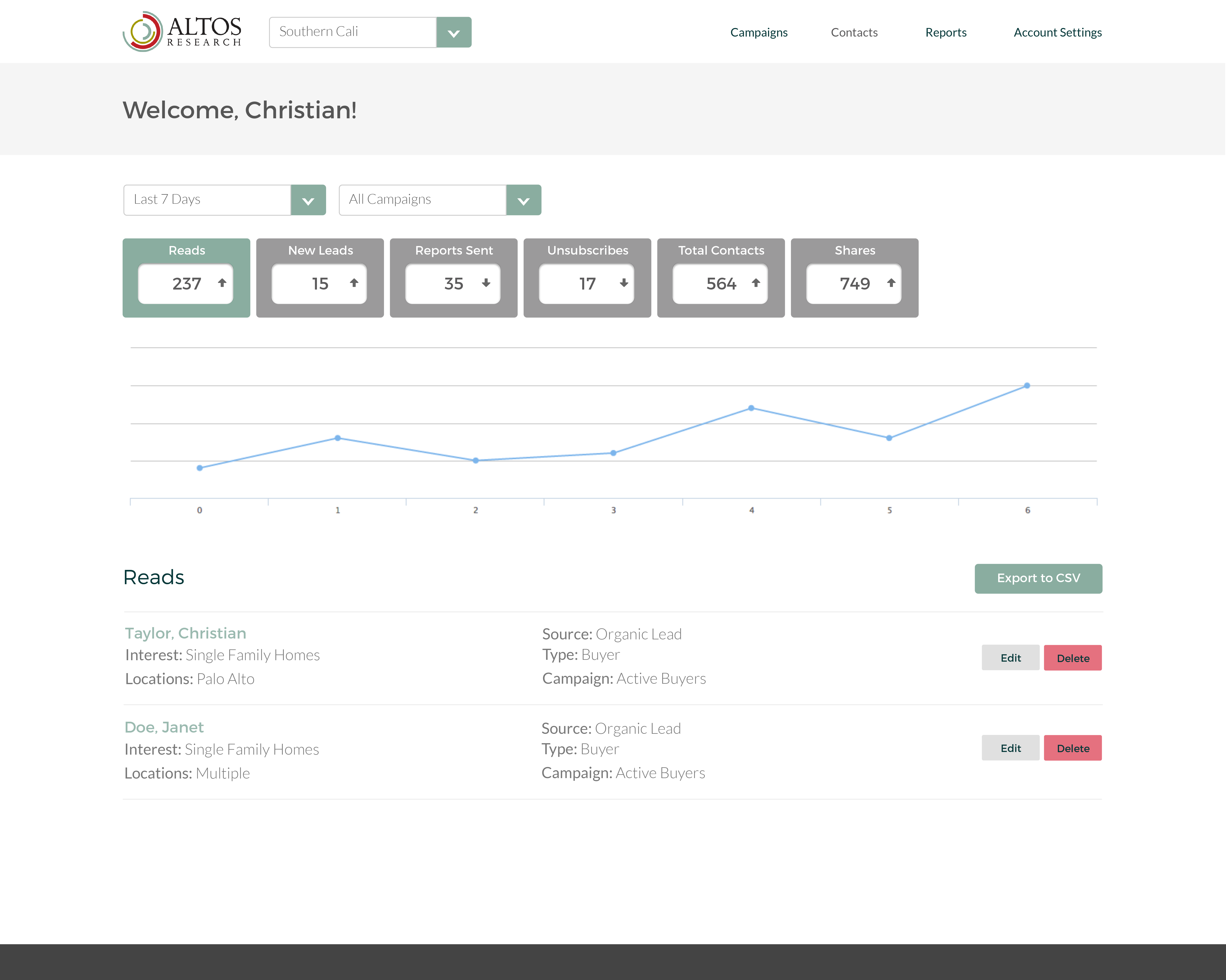The image size is (1226, 980).
Task: Expand the Southern Cali dropdown arrow
Action: [x=454, y=32]
